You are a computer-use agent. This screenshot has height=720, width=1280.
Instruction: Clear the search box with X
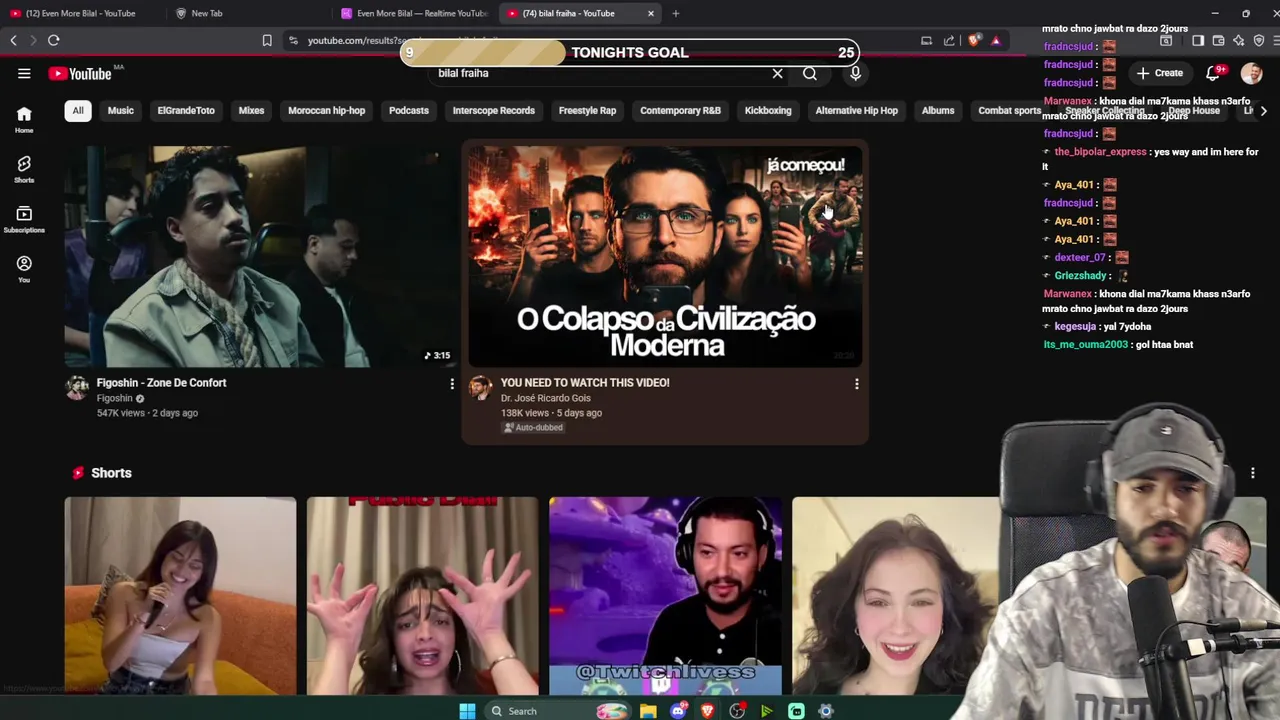tap(777, 73)
